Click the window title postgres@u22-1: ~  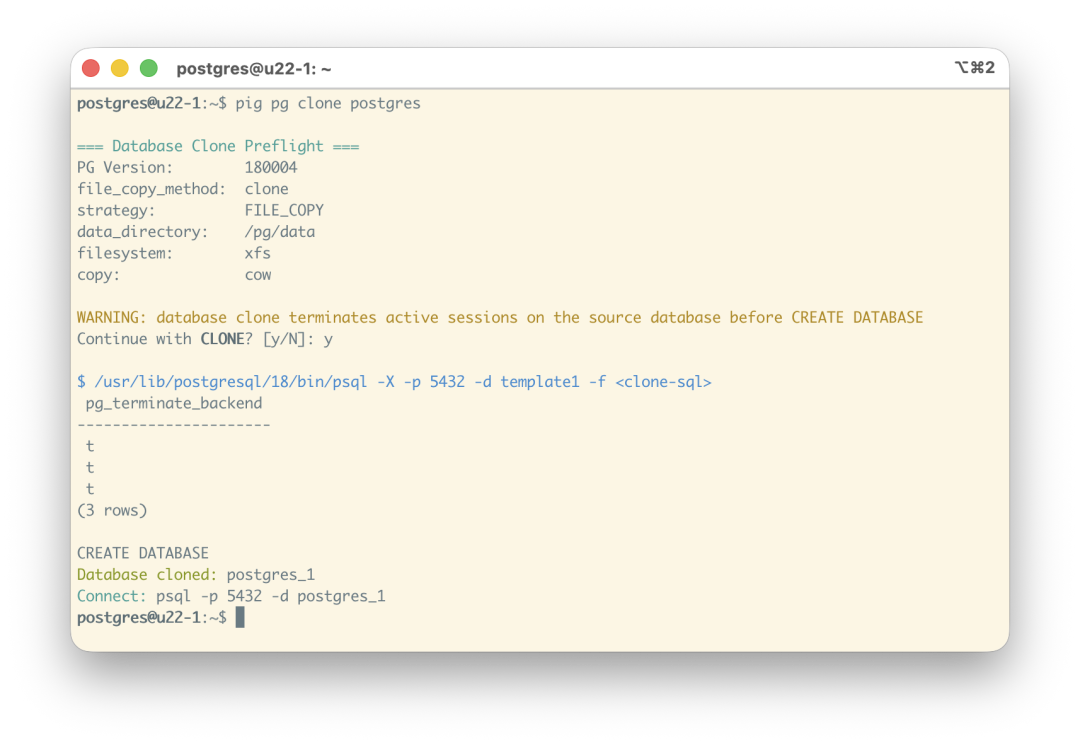(253, 69)
